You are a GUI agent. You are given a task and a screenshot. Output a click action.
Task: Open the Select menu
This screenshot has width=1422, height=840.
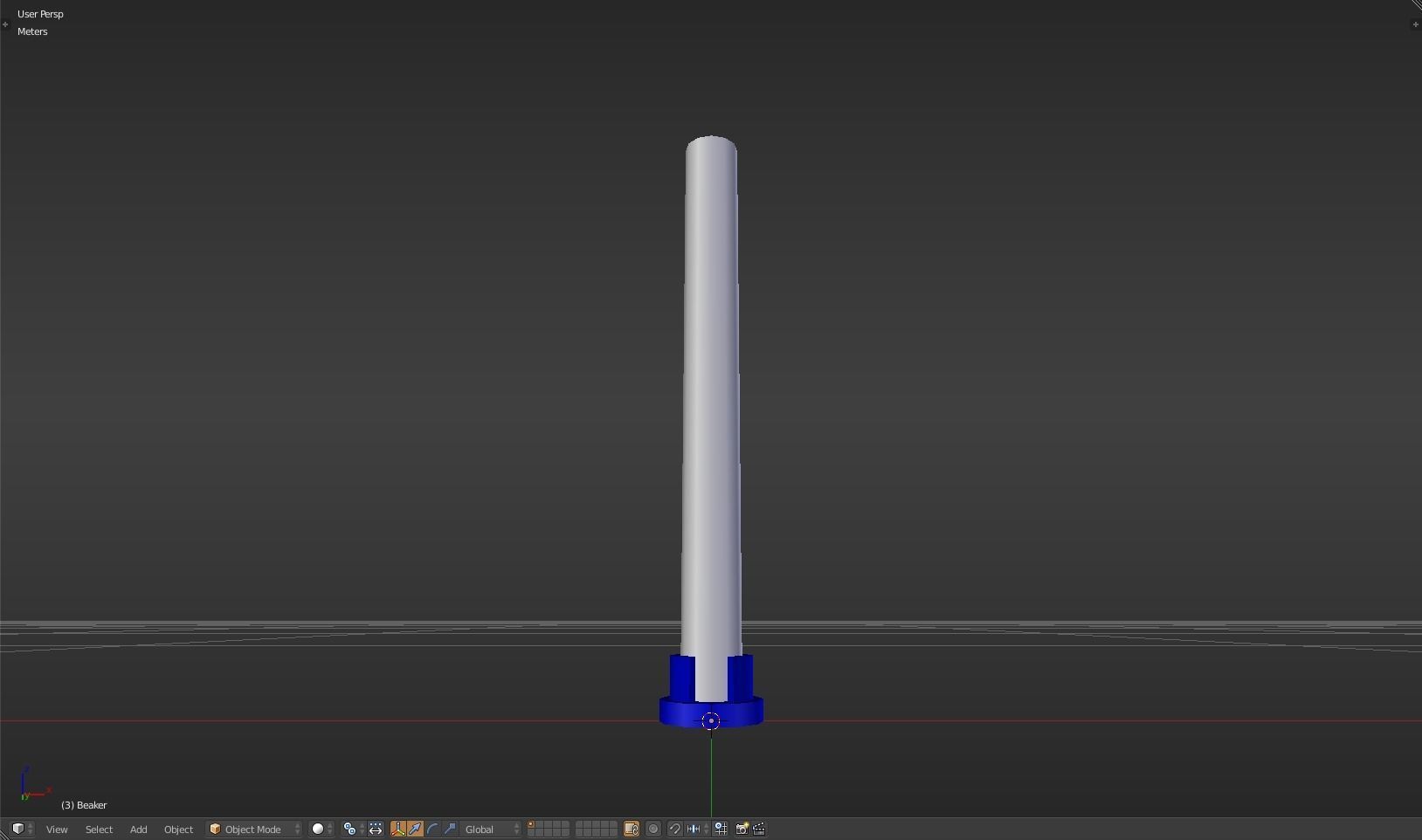point(99,830)
